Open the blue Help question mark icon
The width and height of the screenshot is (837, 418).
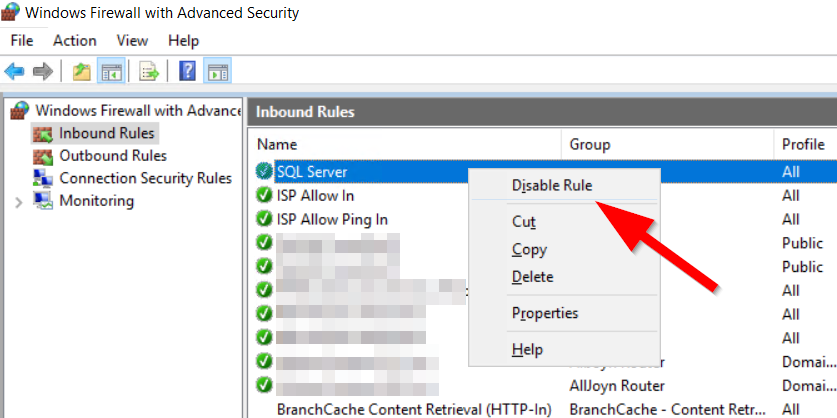tap(187, 71)
